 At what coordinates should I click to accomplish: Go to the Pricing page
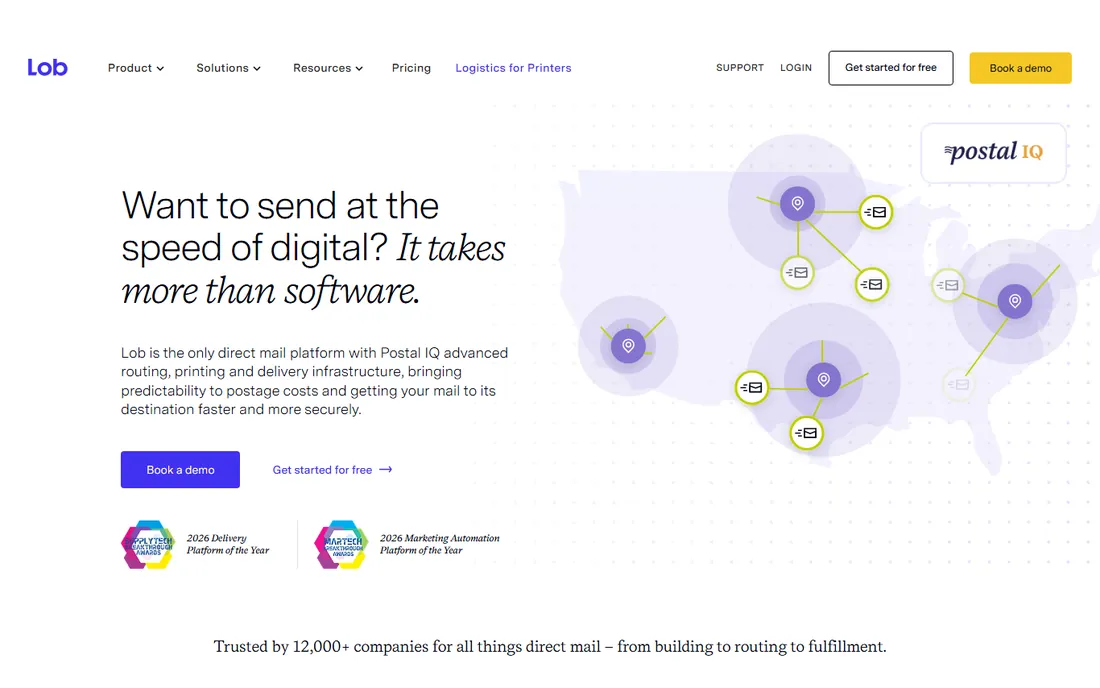411,68
